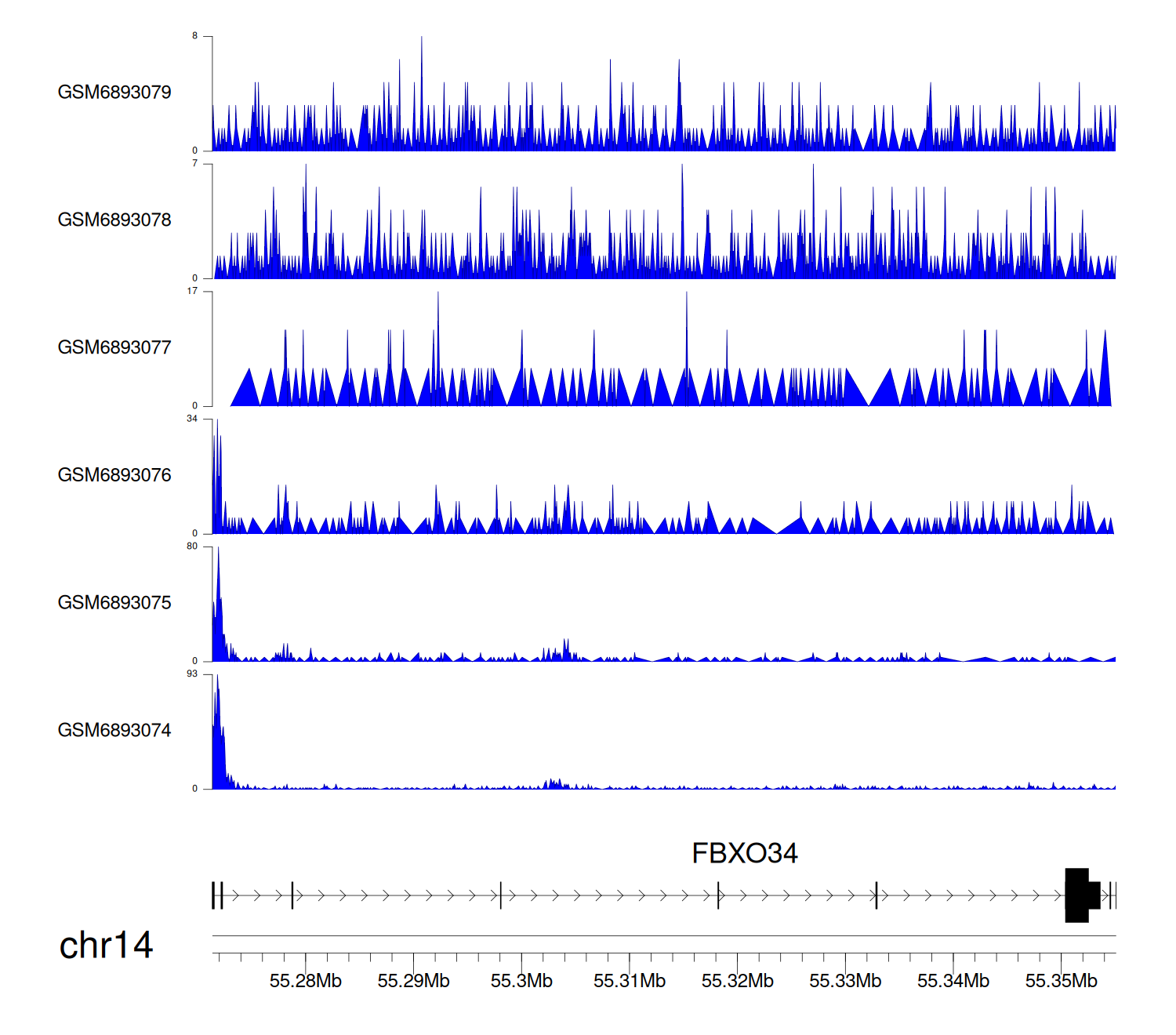
Task: Click the large black FBXO34 exon block
Action: click(1077, 895)
